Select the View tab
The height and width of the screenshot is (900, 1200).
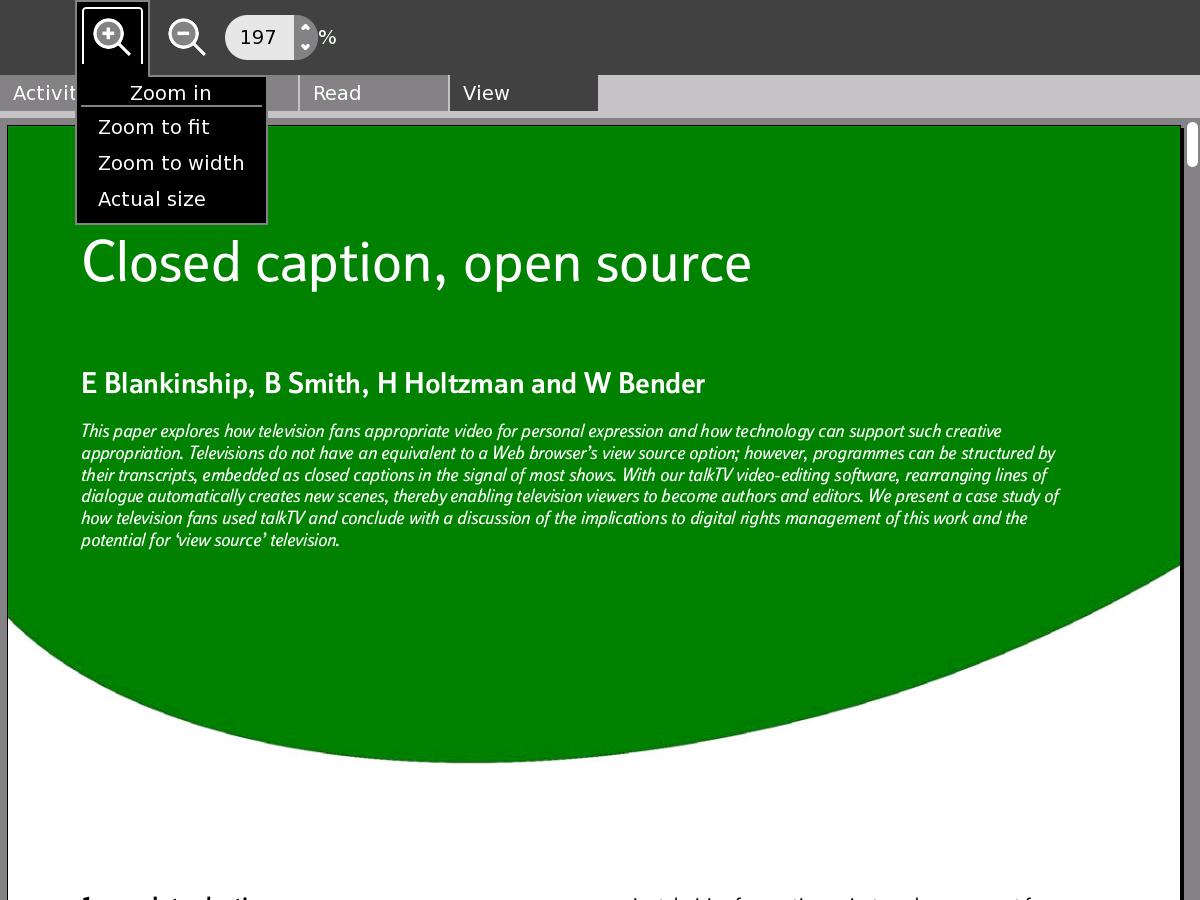coord(523,93)
